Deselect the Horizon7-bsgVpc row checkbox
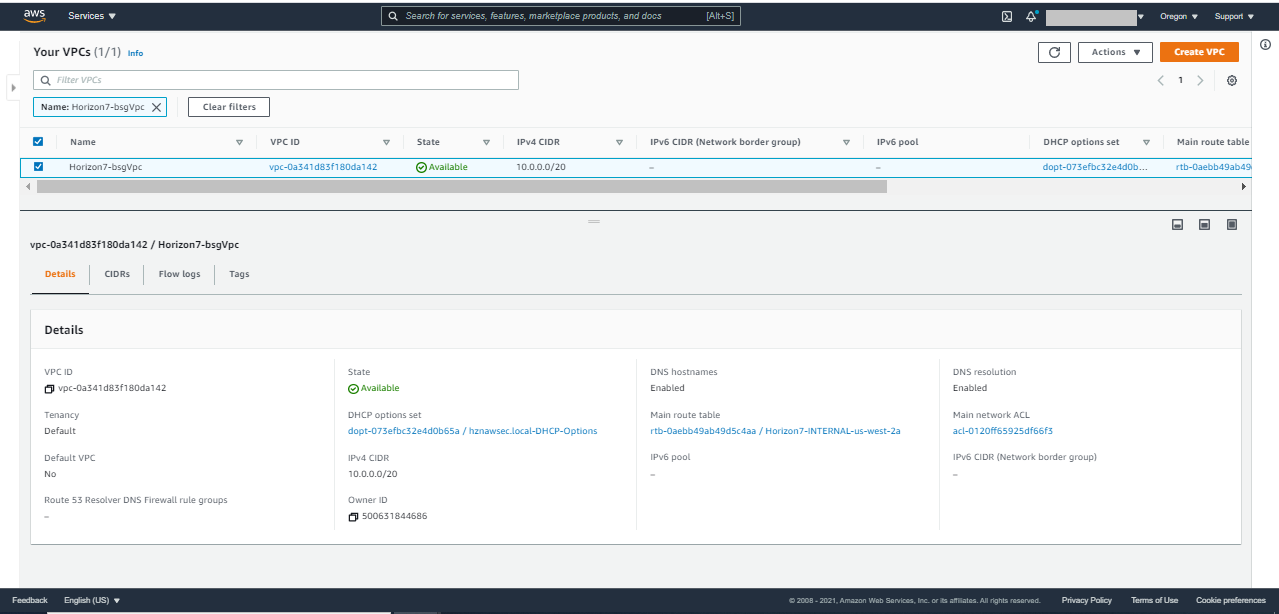Image resolution: width=1279 pixels, height=614 pixels. coord(38,166)
